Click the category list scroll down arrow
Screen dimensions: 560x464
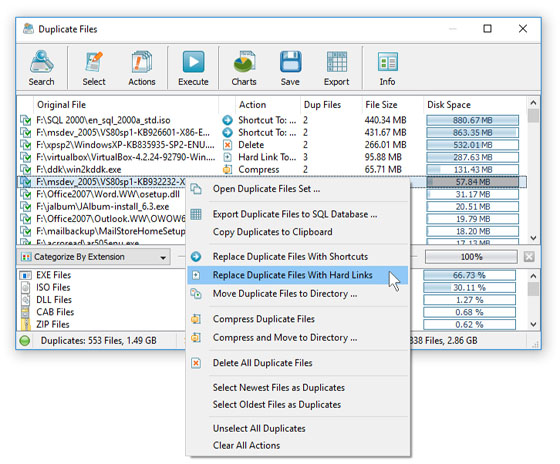tap(533, 324)
